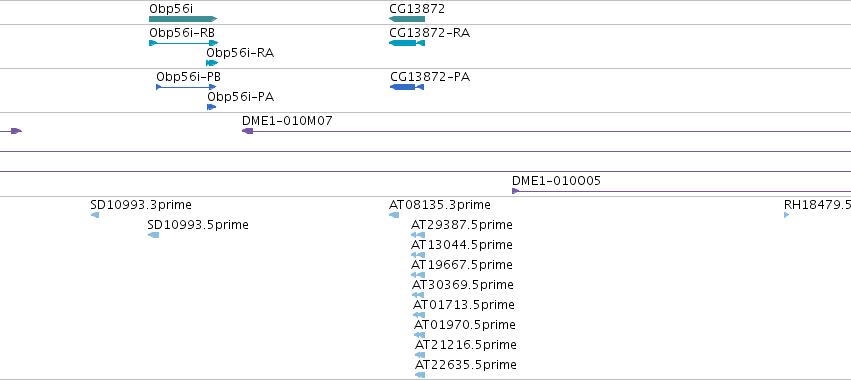Select the AT08135.3prime EST glyph

coord(394,215)
